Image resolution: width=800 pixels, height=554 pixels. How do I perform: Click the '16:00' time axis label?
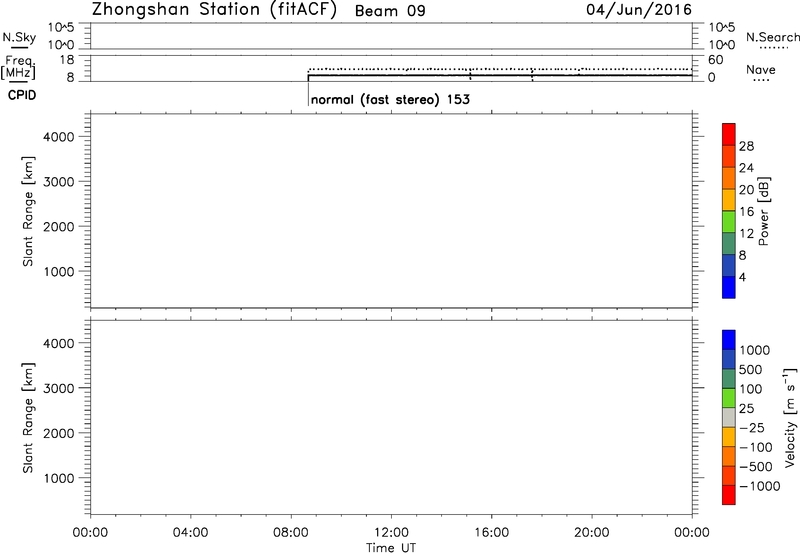[491, 533]
